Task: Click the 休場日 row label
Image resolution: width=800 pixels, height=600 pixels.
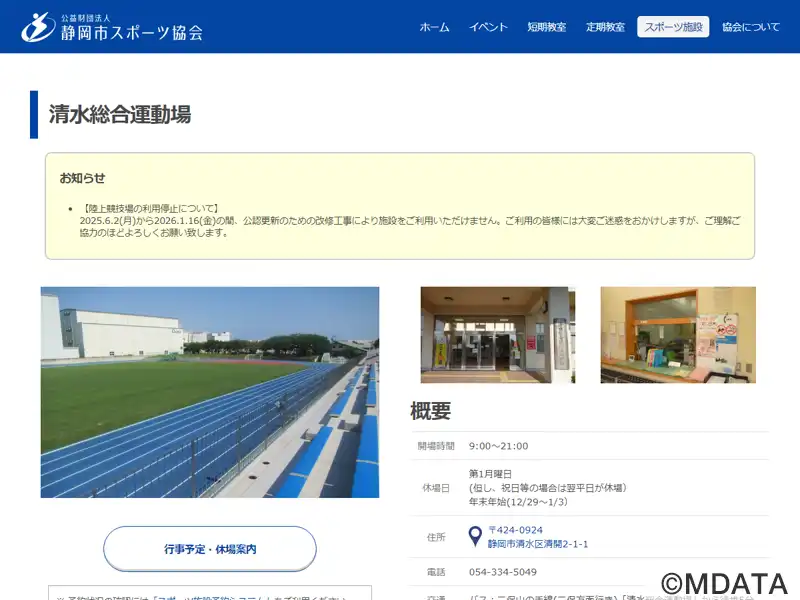Action: [x=436, y=488]
